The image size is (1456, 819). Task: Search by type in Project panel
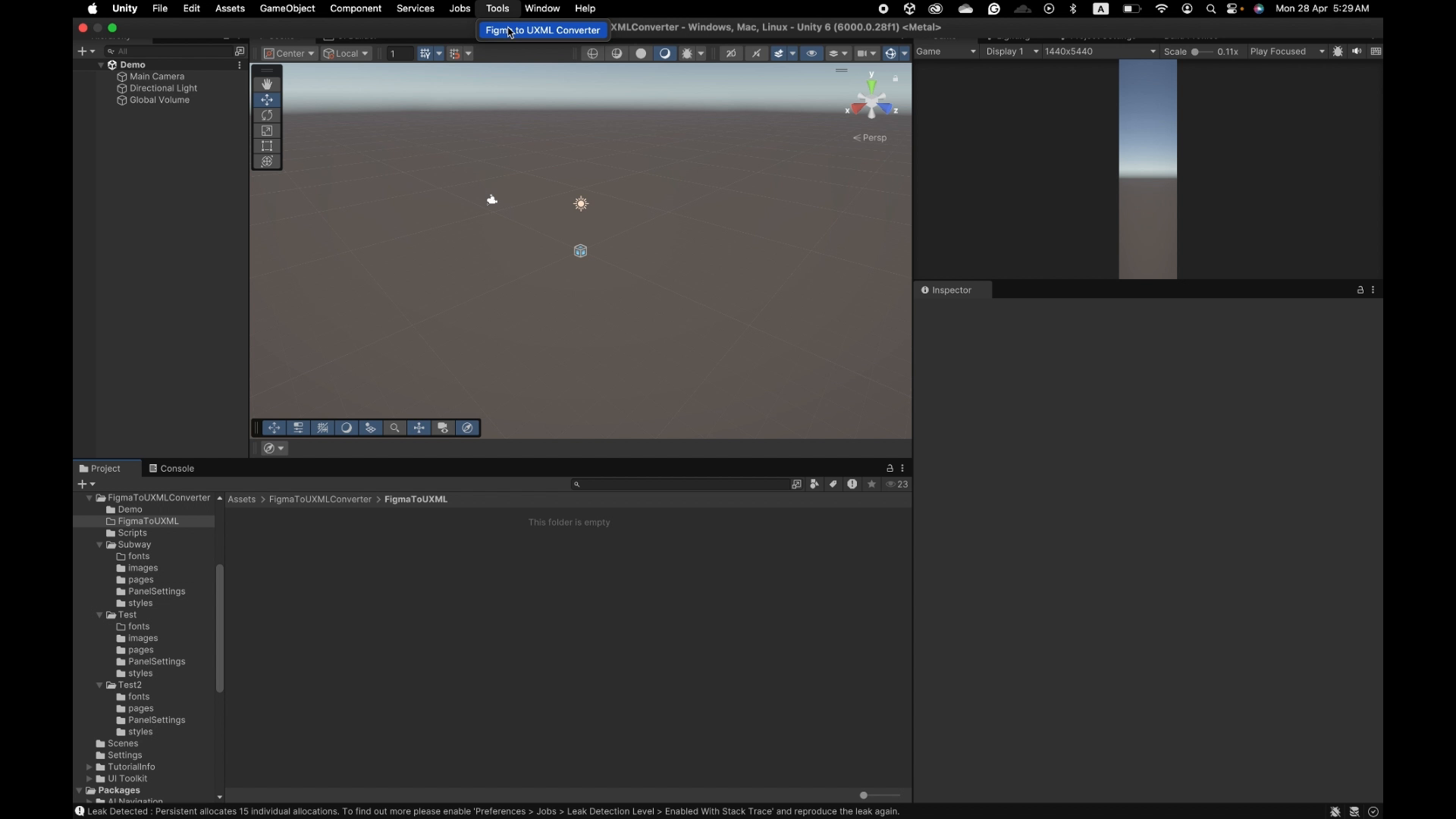click(x=814, y=485)
